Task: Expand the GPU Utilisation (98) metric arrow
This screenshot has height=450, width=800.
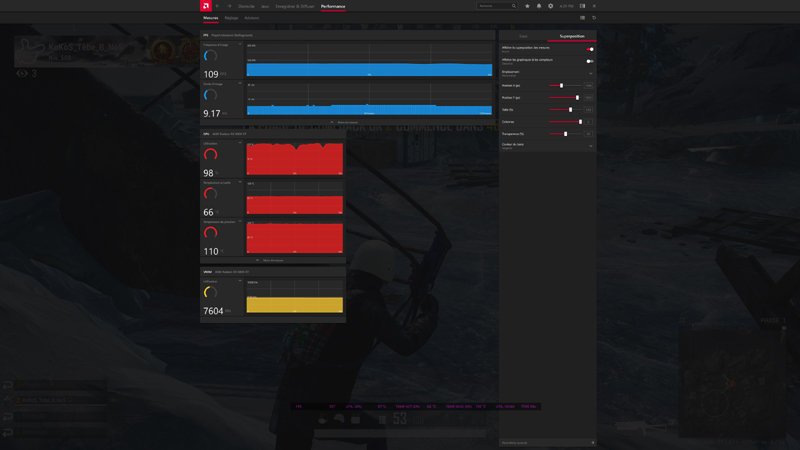Action: (240, 143)
